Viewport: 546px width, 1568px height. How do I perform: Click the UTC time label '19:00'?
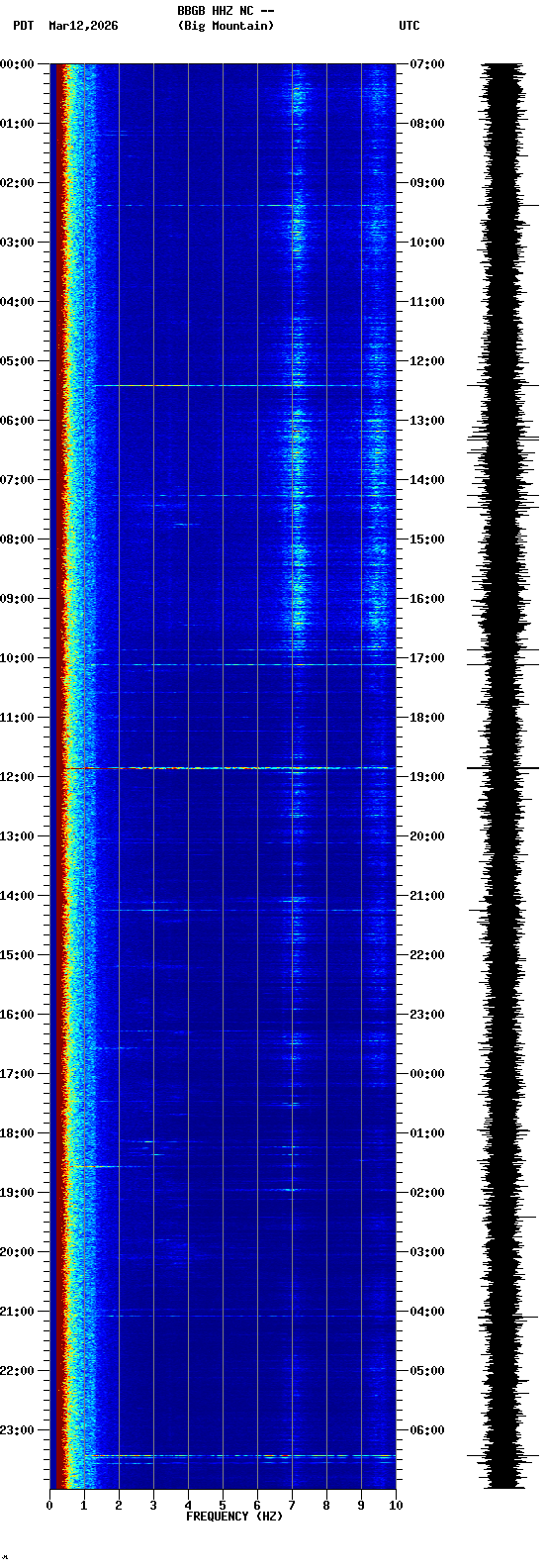(427, 777)
